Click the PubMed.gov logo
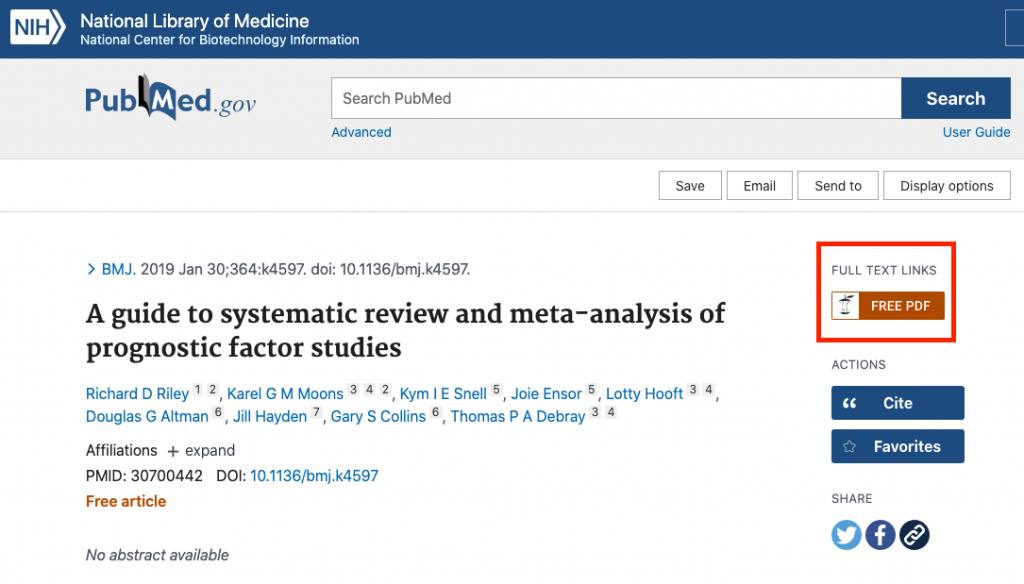Screen dimensions: 1024x584 tap(169, 98)
